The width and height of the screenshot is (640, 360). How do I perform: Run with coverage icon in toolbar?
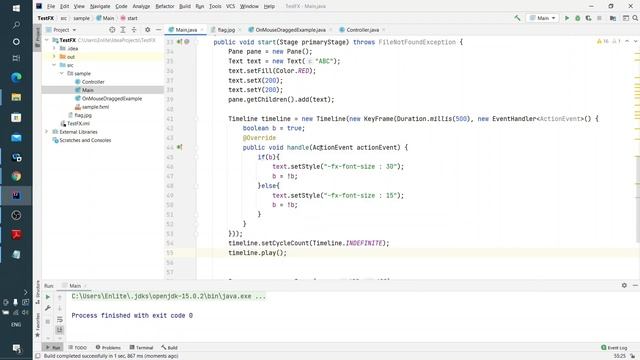[x=588, y=18]
